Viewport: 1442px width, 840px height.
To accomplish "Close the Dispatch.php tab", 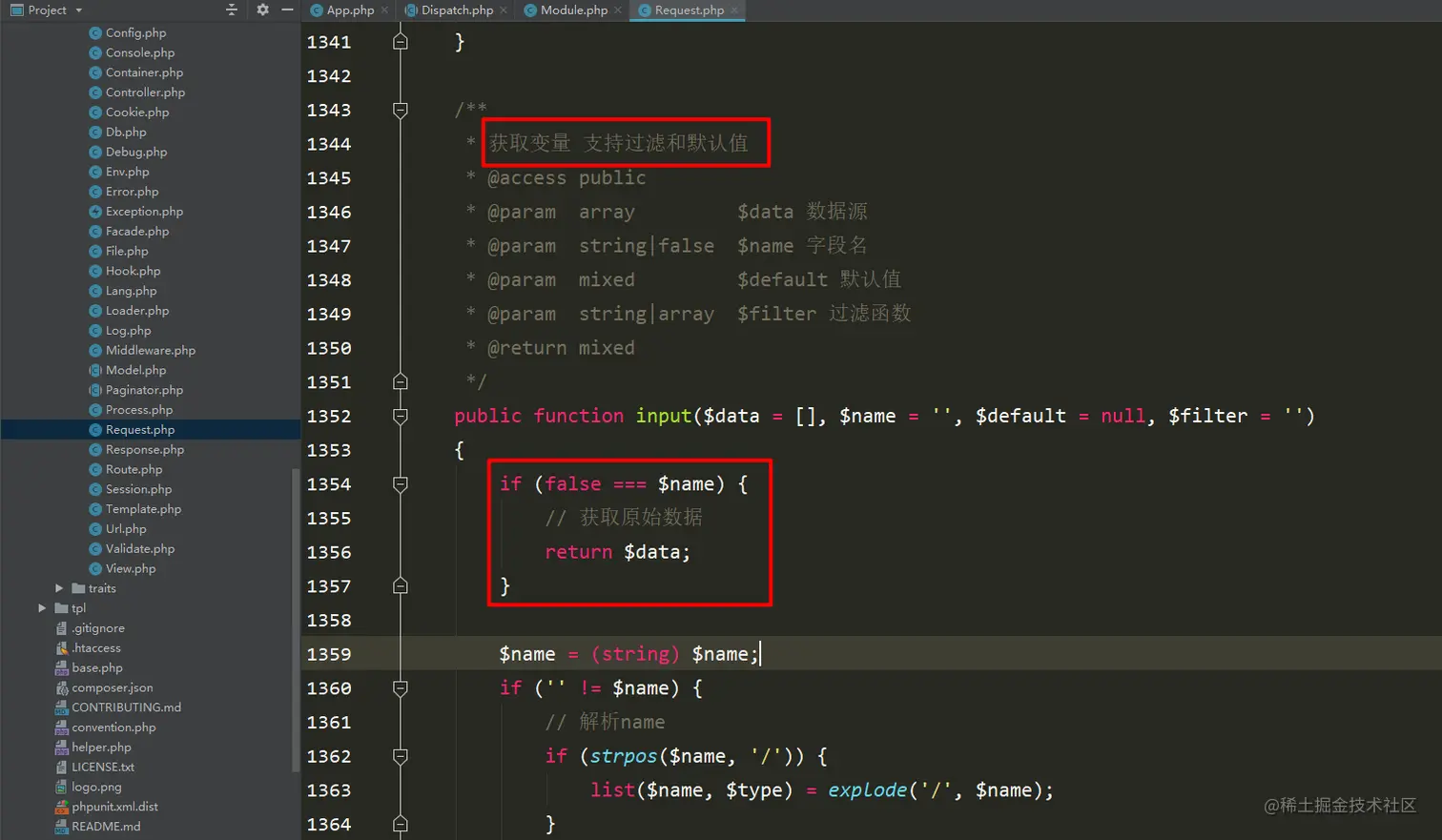I will 504,10.
